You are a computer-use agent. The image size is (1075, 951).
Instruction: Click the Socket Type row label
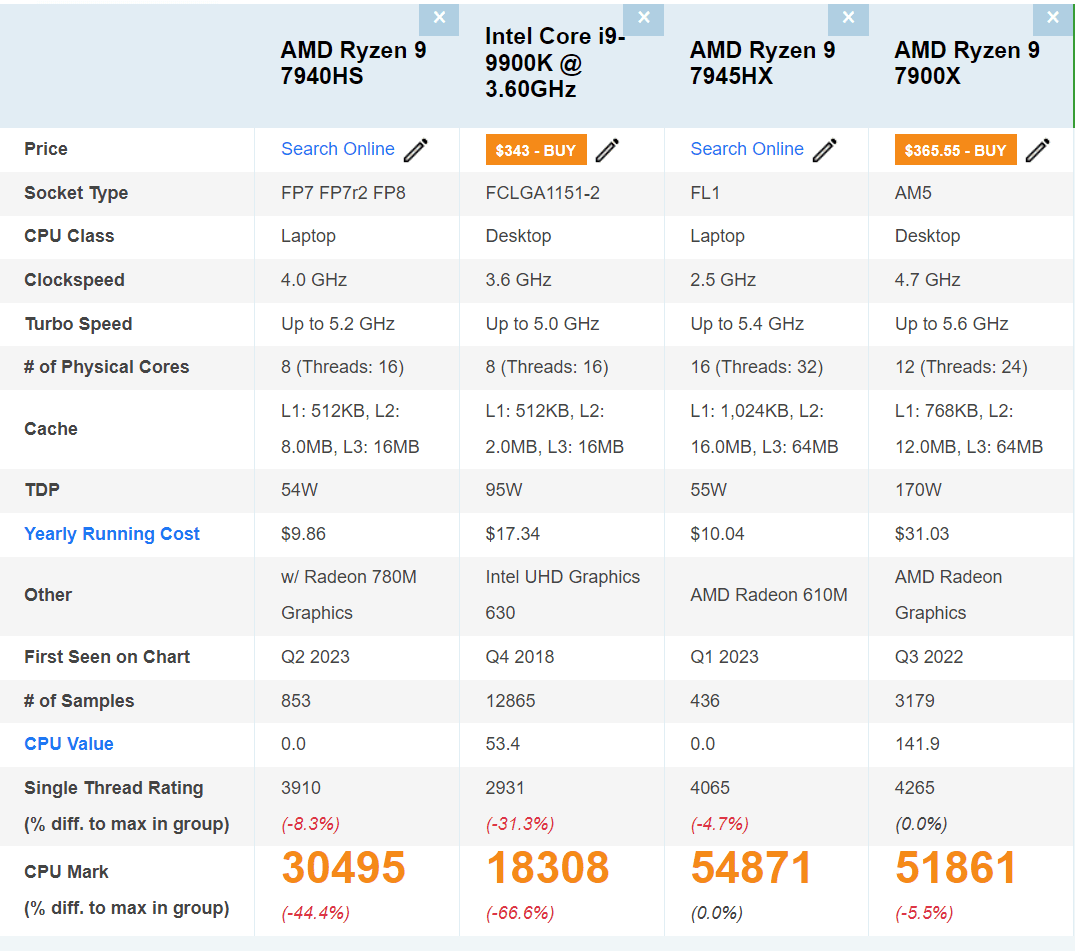pos(75,193)
